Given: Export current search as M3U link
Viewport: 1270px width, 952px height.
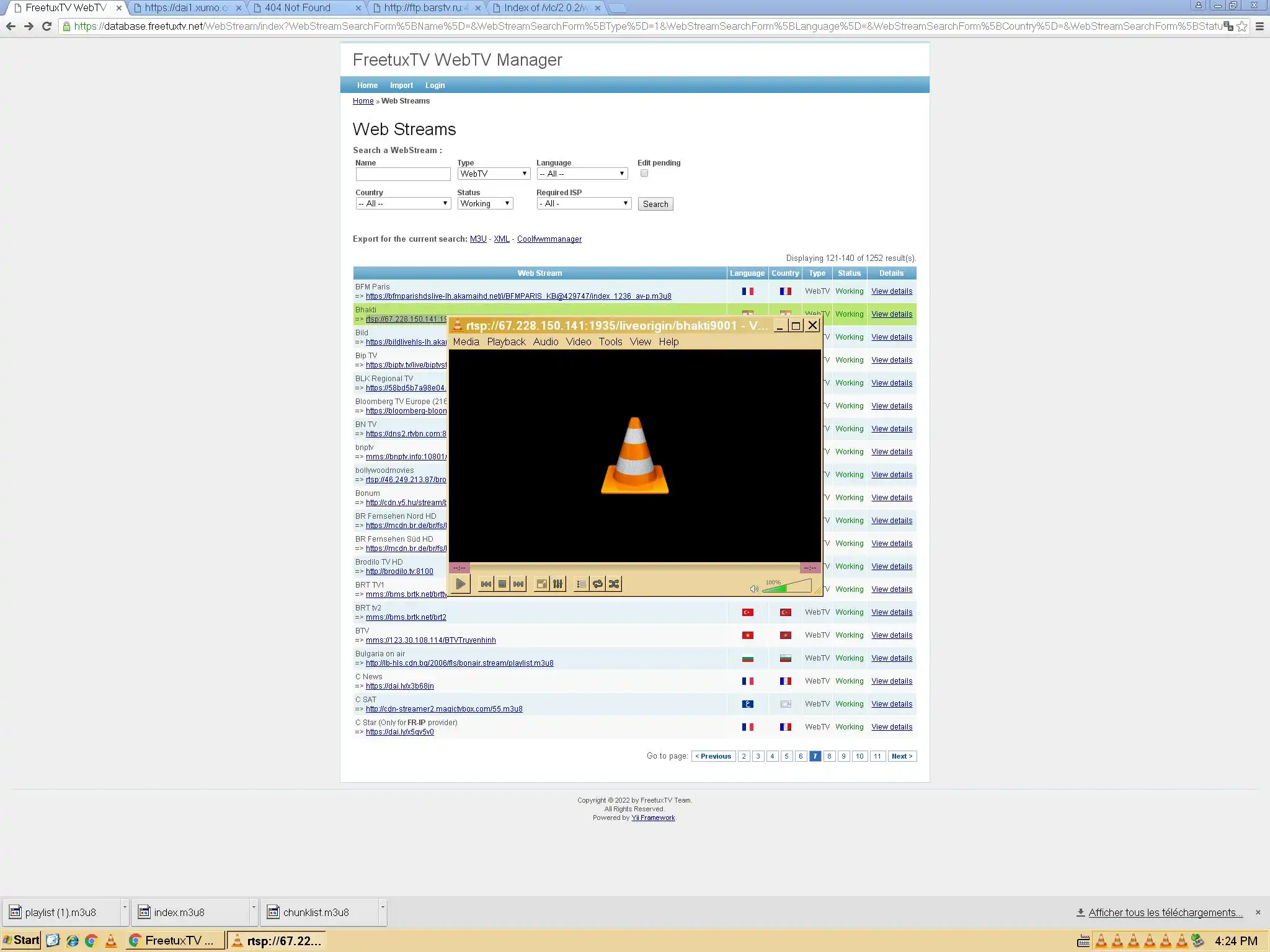Looking at the screenshot, I should (x=477, y=239).
